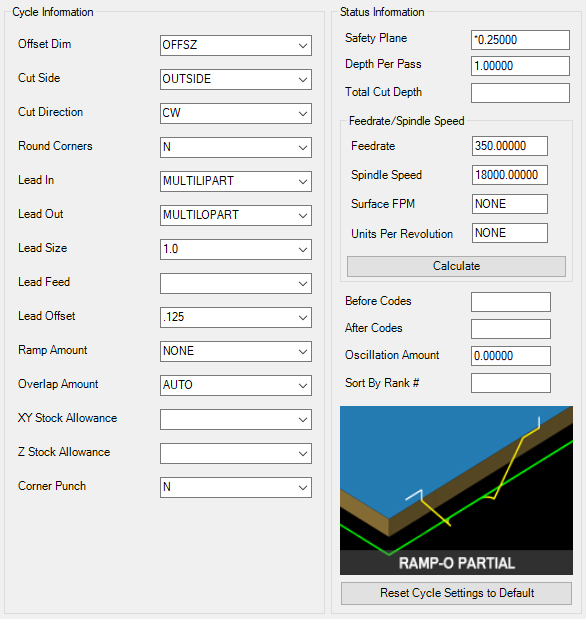Open the Offset Dim dropdown
This screenshot has height=619, width=586.
click(x=236, y=45)
